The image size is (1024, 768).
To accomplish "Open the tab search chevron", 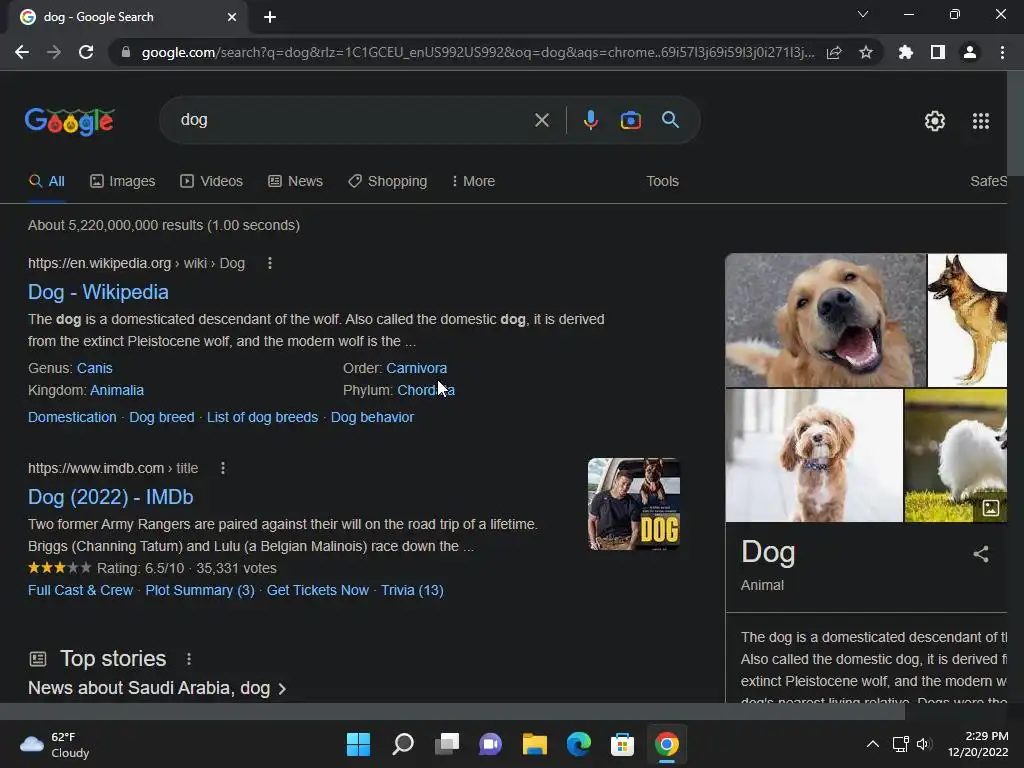I will (x=862, y=14).
